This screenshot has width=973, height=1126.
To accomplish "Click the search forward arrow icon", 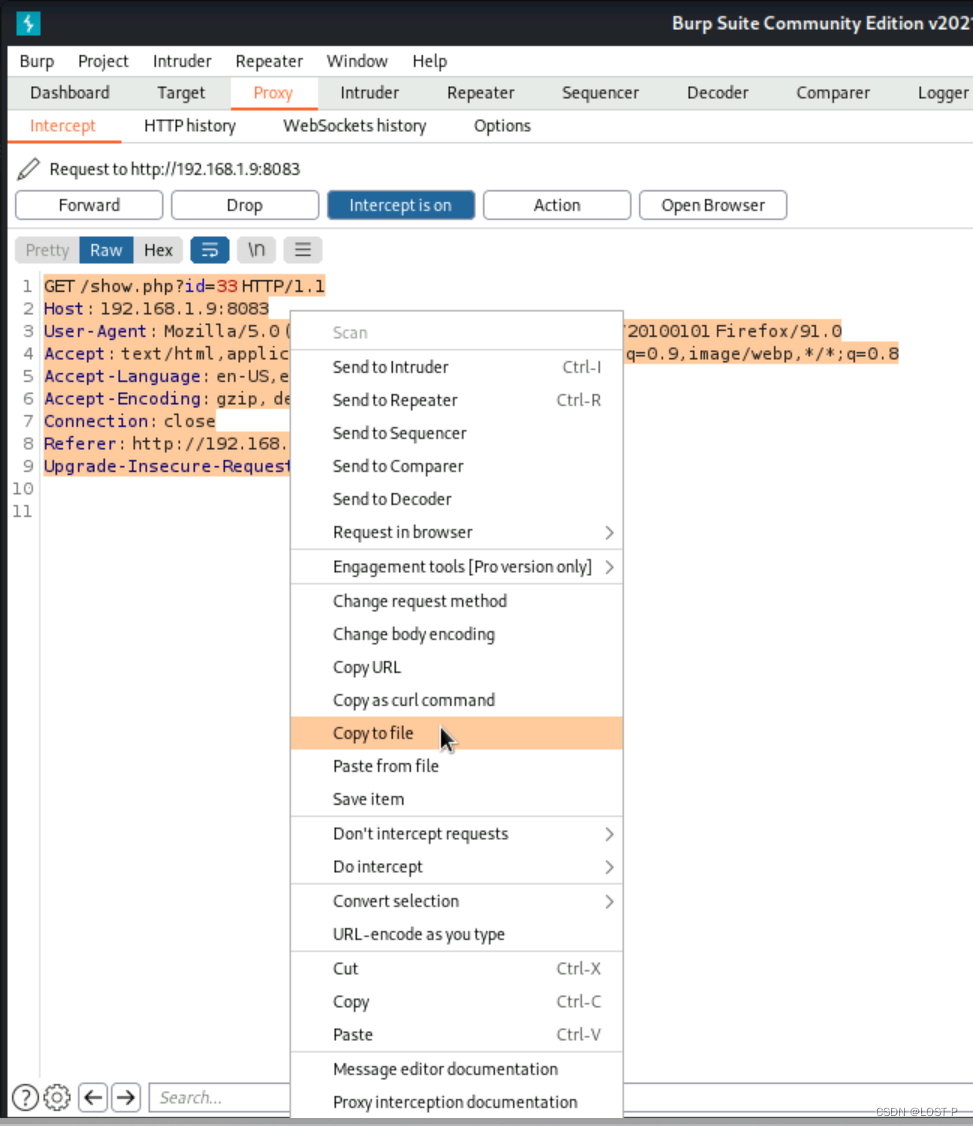I will 125,1097.
